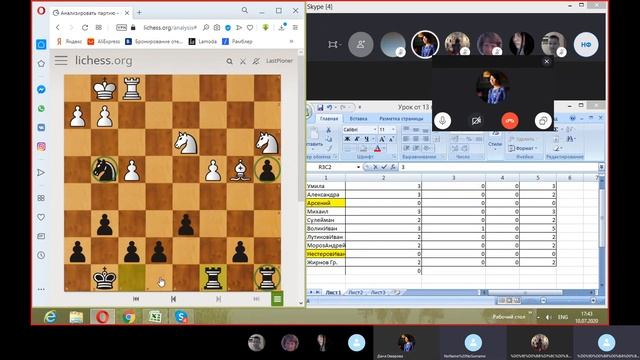Switch to the Главная ribbon tab
The image size is (640, 360).
tap(329, 119)
